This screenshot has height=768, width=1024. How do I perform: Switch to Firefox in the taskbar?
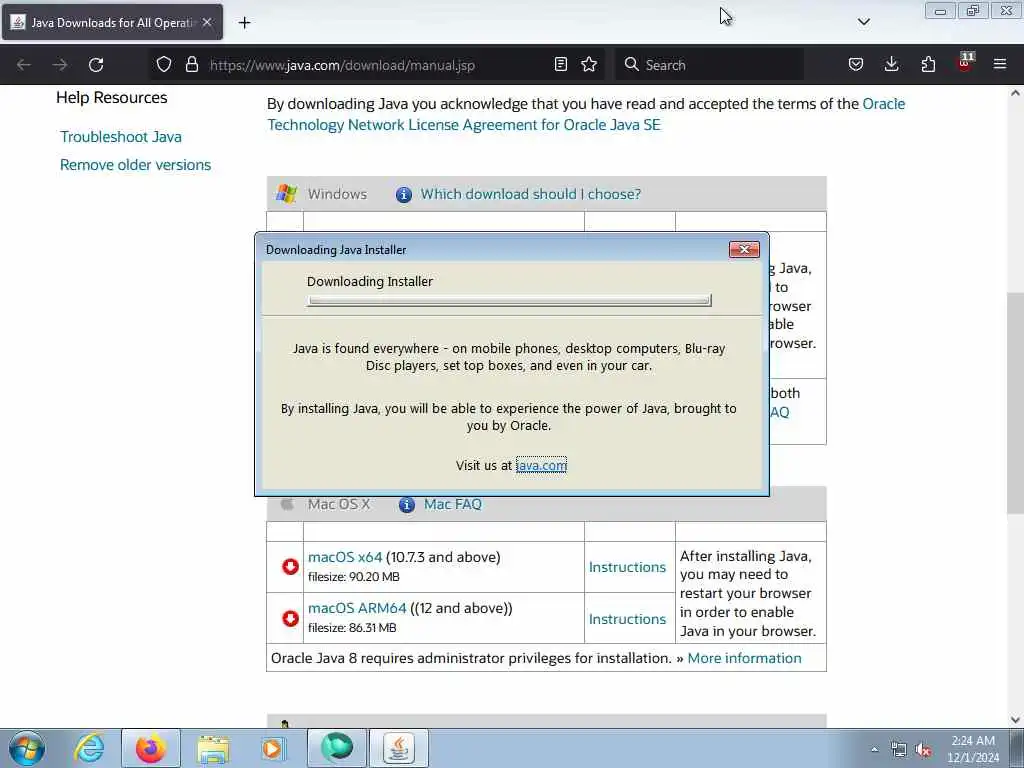click(x=151, y=748)
